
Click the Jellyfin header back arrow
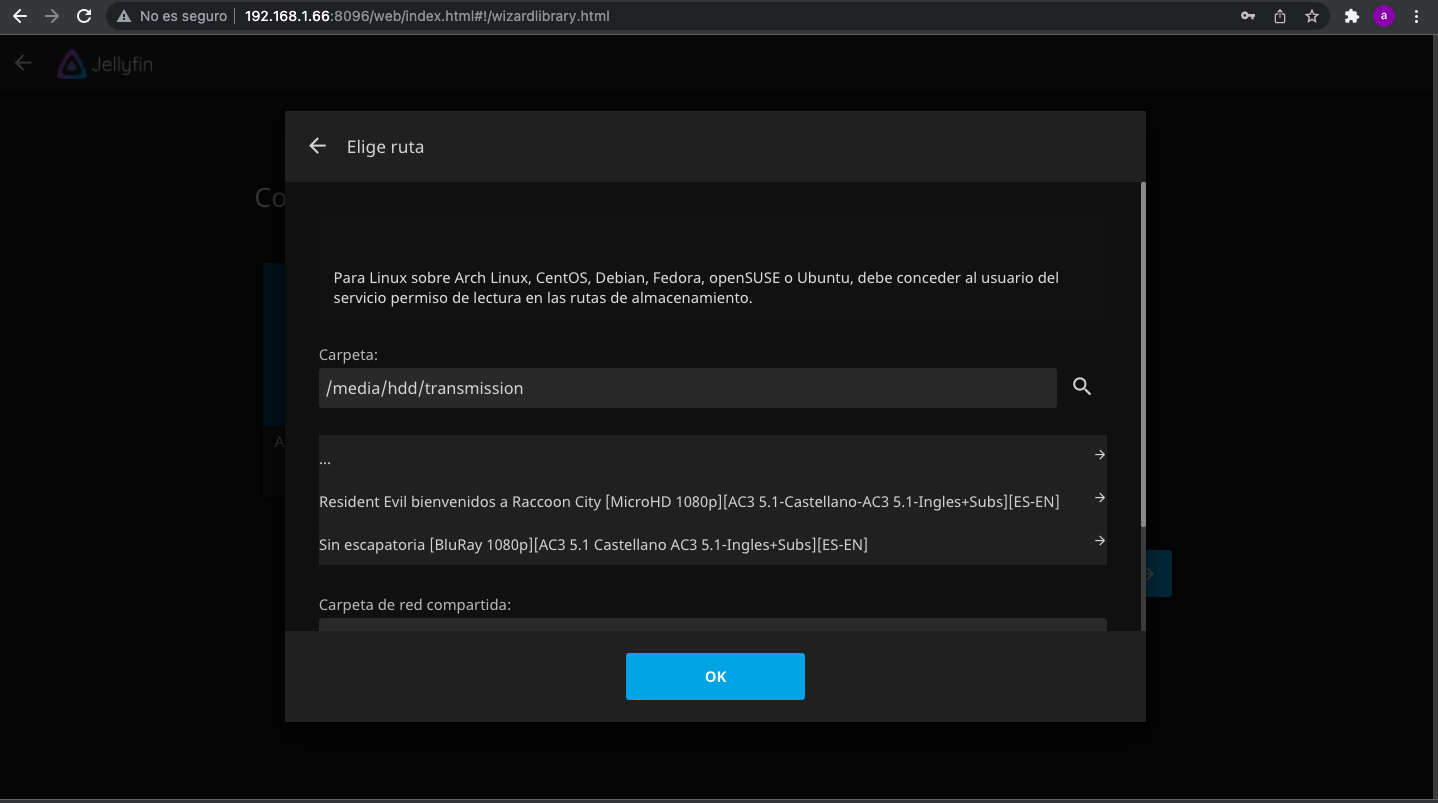point(23,64)
